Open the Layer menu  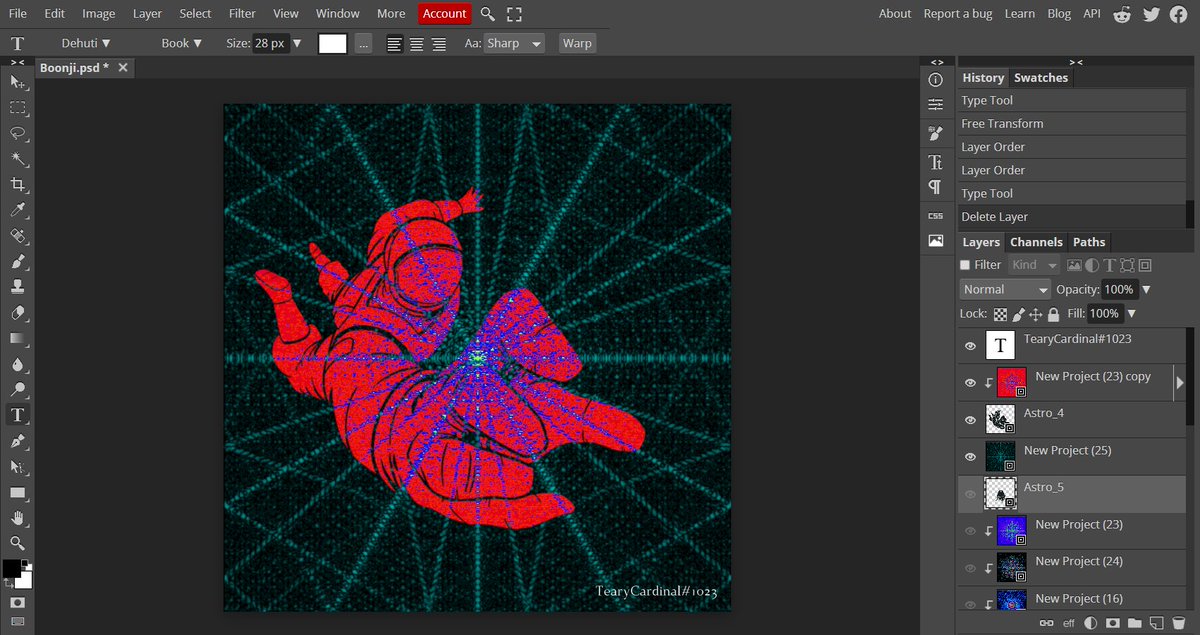coord(147,13)
